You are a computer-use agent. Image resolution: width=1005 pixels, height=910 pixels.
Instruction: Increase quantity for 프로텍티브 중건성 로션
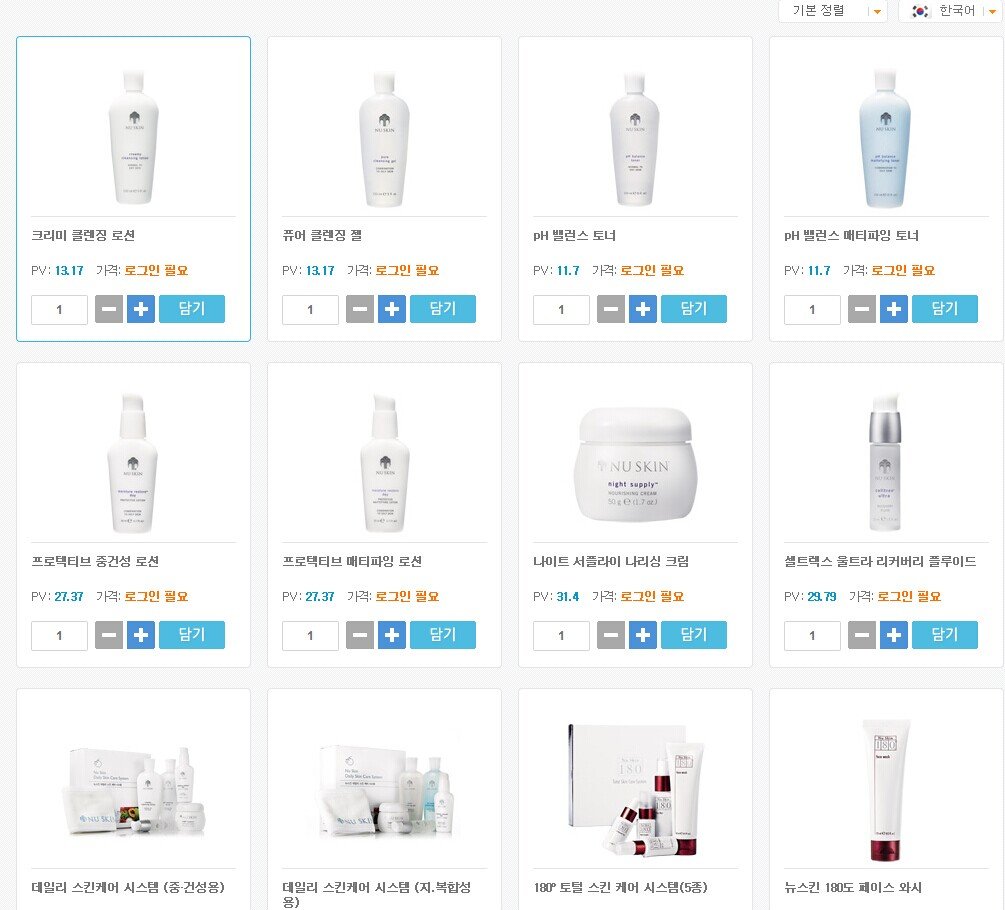point(141,635)
